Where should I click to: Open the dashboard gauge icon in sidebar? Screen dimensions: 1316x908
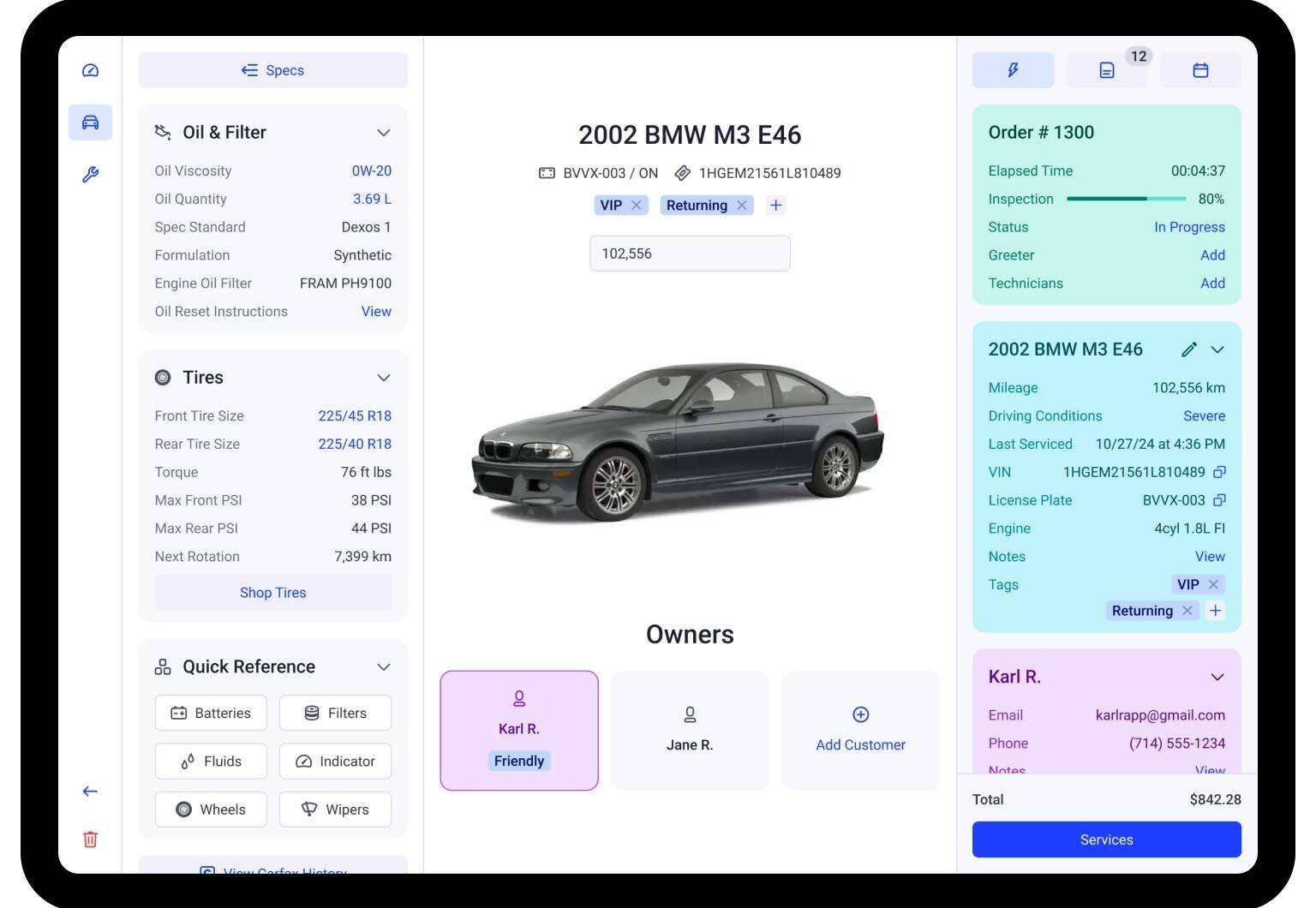pos(90,70)
